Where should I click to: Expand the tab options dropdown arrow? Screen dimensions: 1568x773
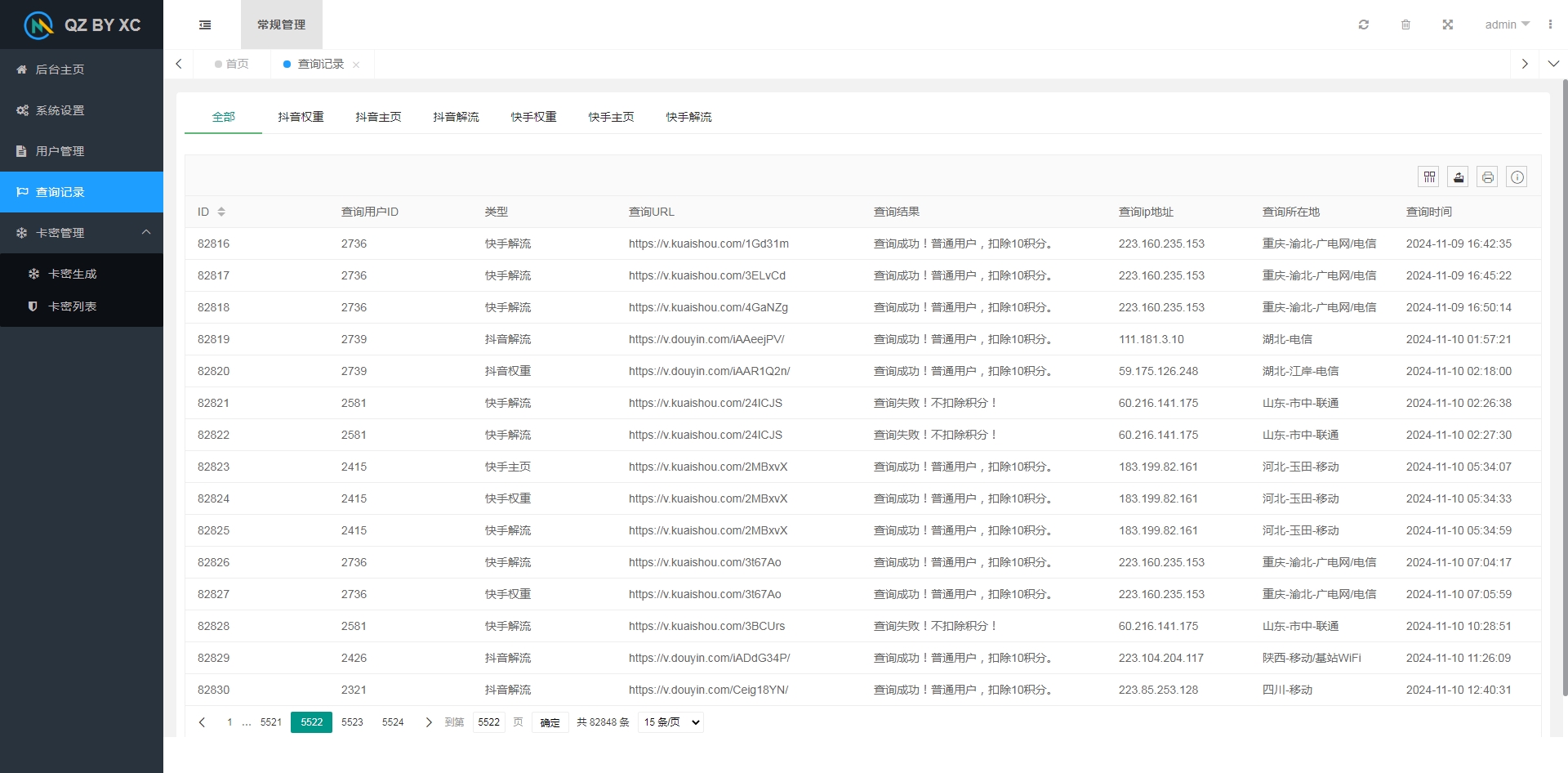tap(1553, 64)
